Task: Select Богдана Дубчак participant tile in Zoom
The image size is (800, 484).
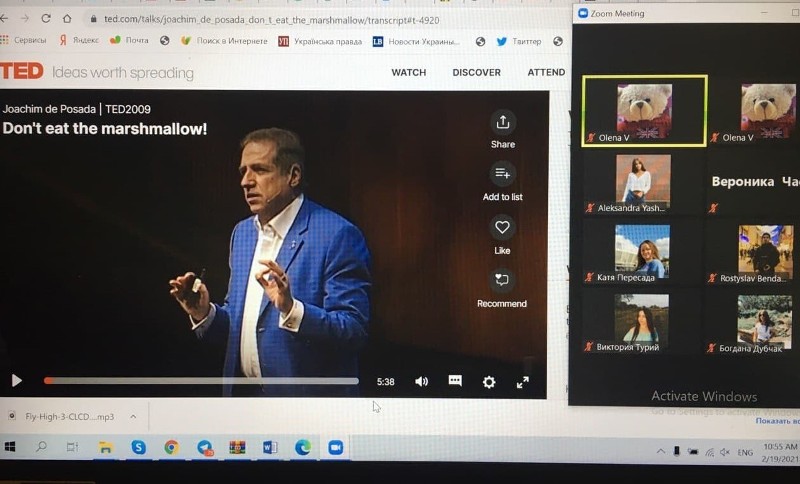Action: pos(753,322)
